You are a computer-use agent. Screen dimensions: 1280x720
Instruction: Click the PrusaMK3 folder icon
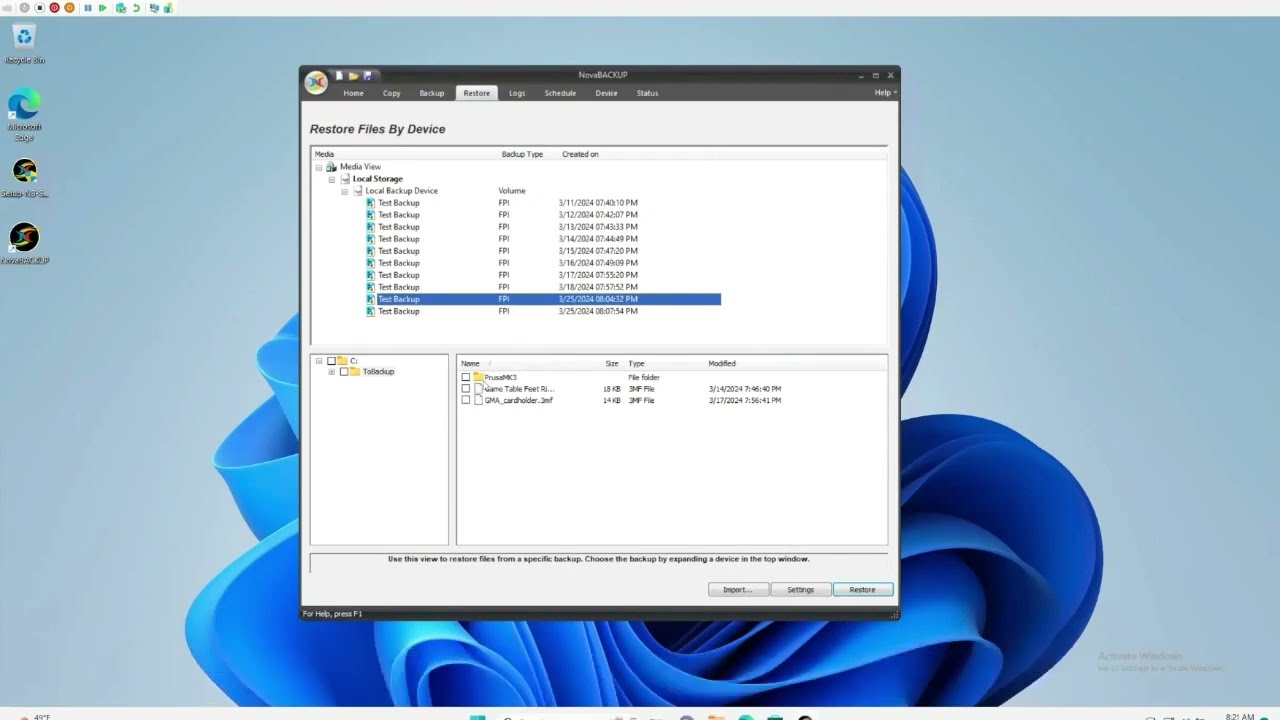point(478,377)
